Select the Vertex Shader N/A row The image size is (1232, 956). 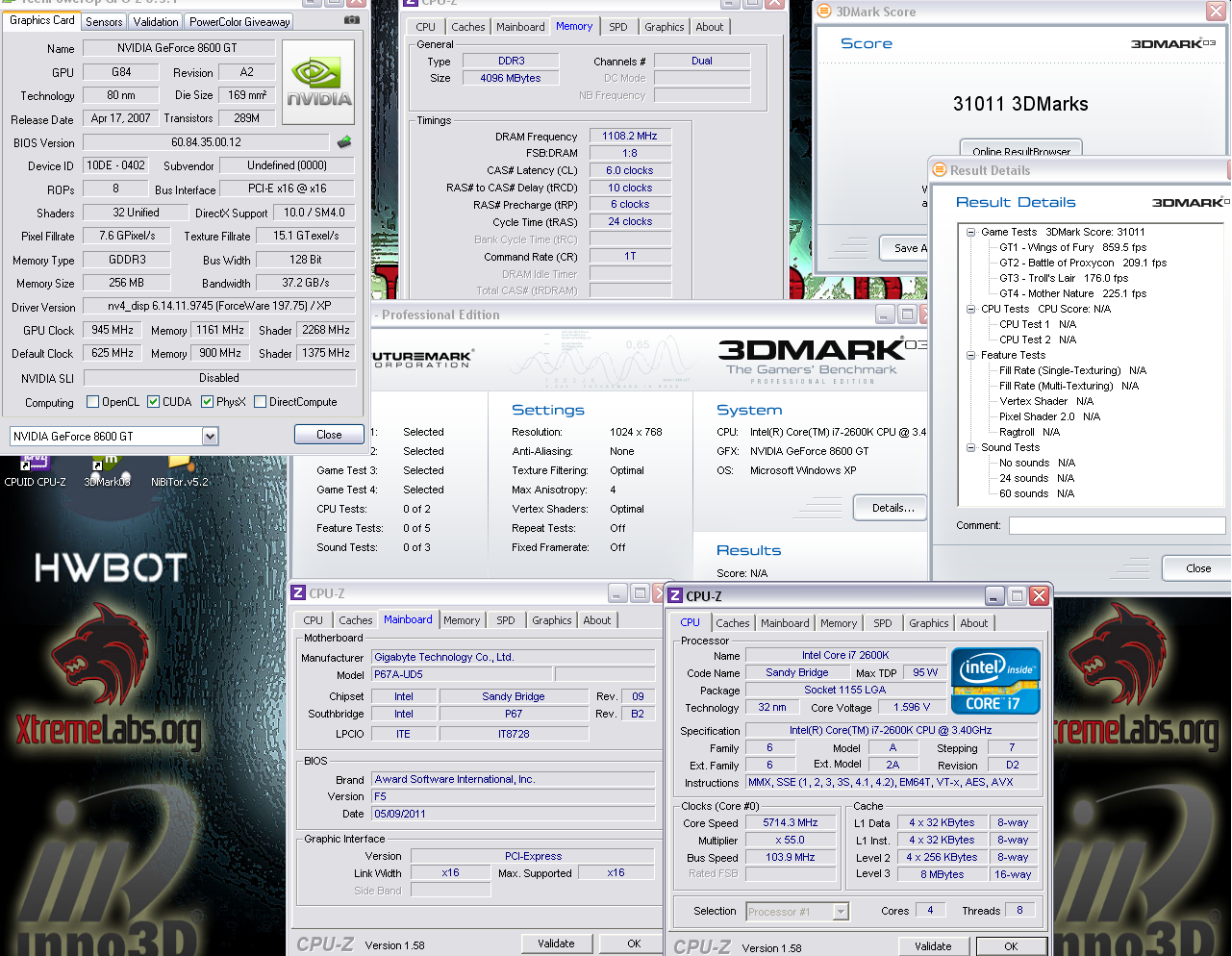pos(1046,401)
